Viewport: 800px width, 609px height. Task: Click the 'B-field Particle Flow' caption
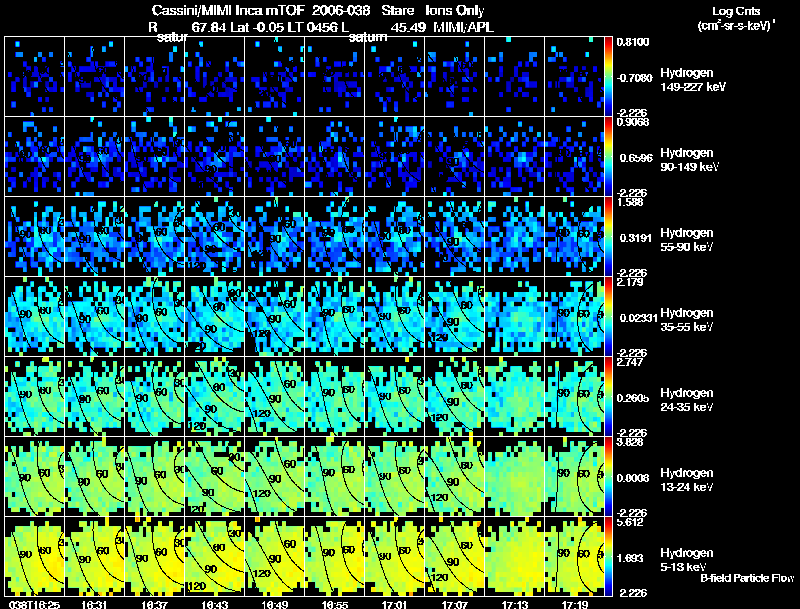click(x=747, y=578)
